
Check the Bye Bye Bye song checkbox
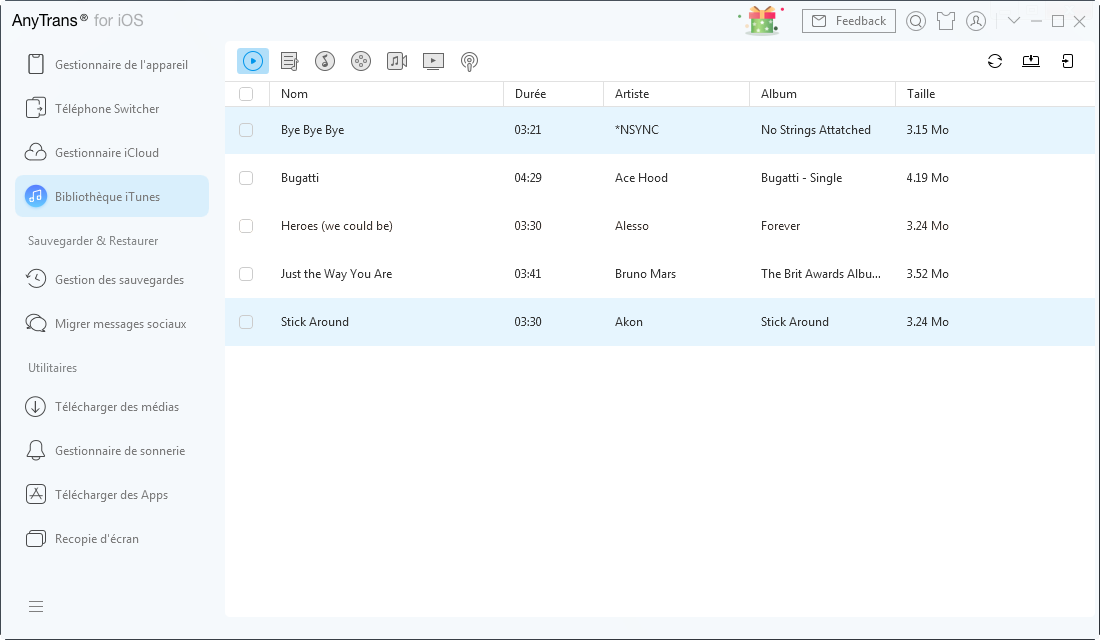[246, 130]
